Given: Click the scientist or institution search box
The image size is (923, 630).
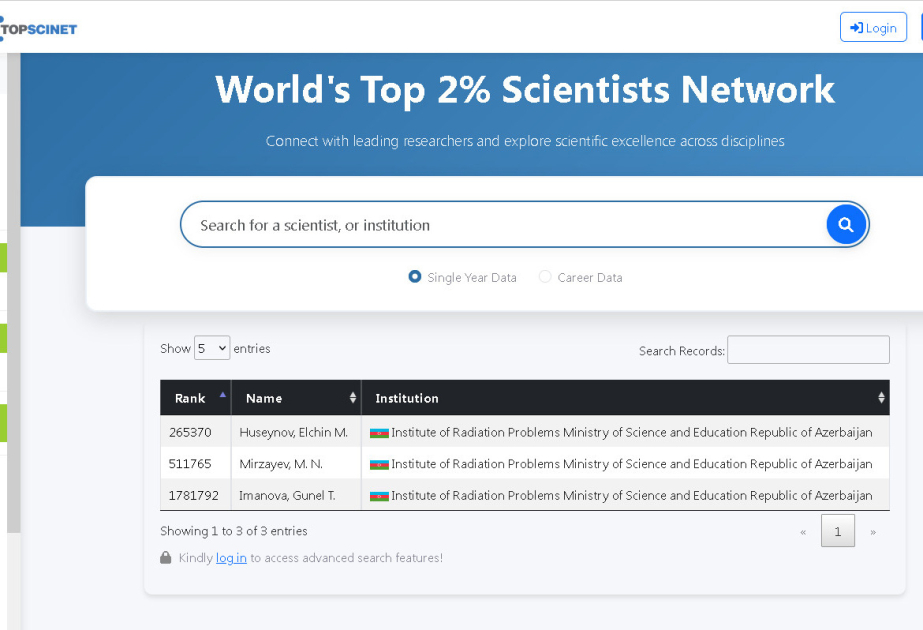Looking at the screenshot, I should click(503, 225).
